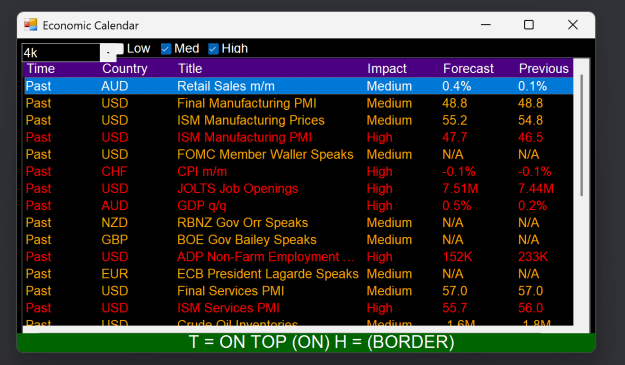Screen dimensions: 625x365
Task: Select the RBNZ Gov Orr Speaks row
Action: click(299, 223)
